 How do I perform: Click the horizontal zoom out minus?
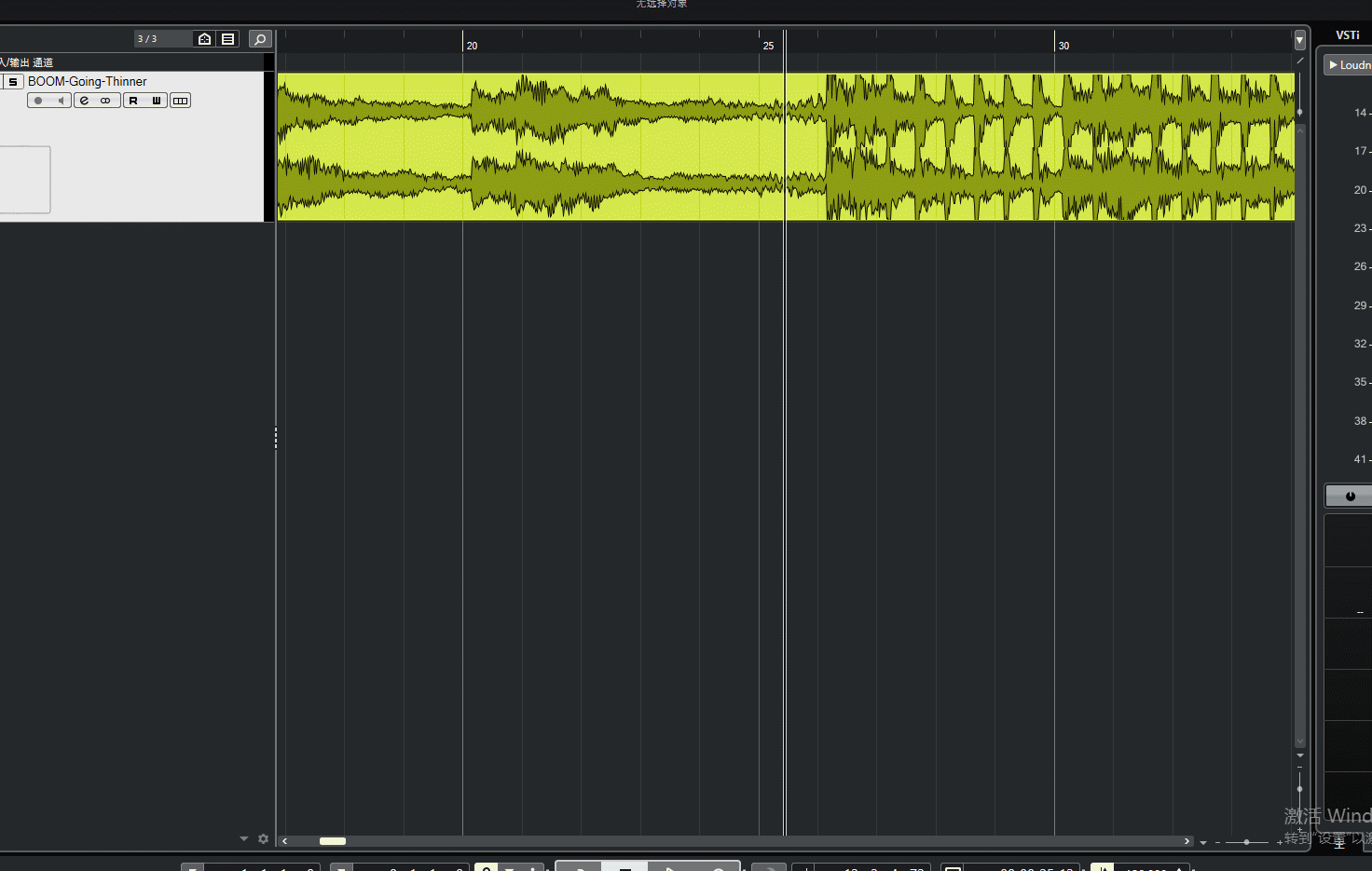[1217, 842]
